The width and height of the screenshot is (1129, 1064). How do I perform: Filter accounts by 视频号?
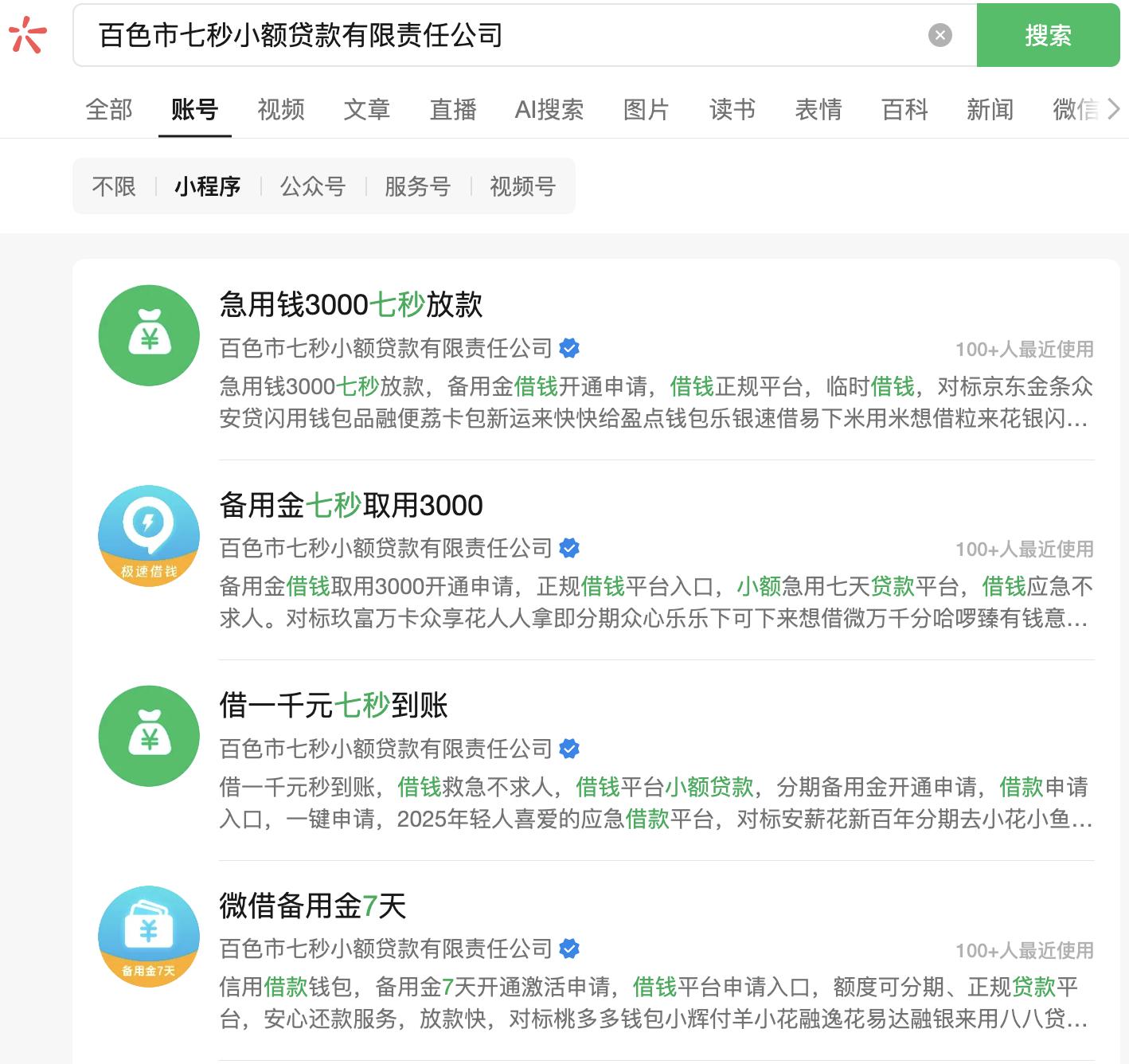[522, 186]
